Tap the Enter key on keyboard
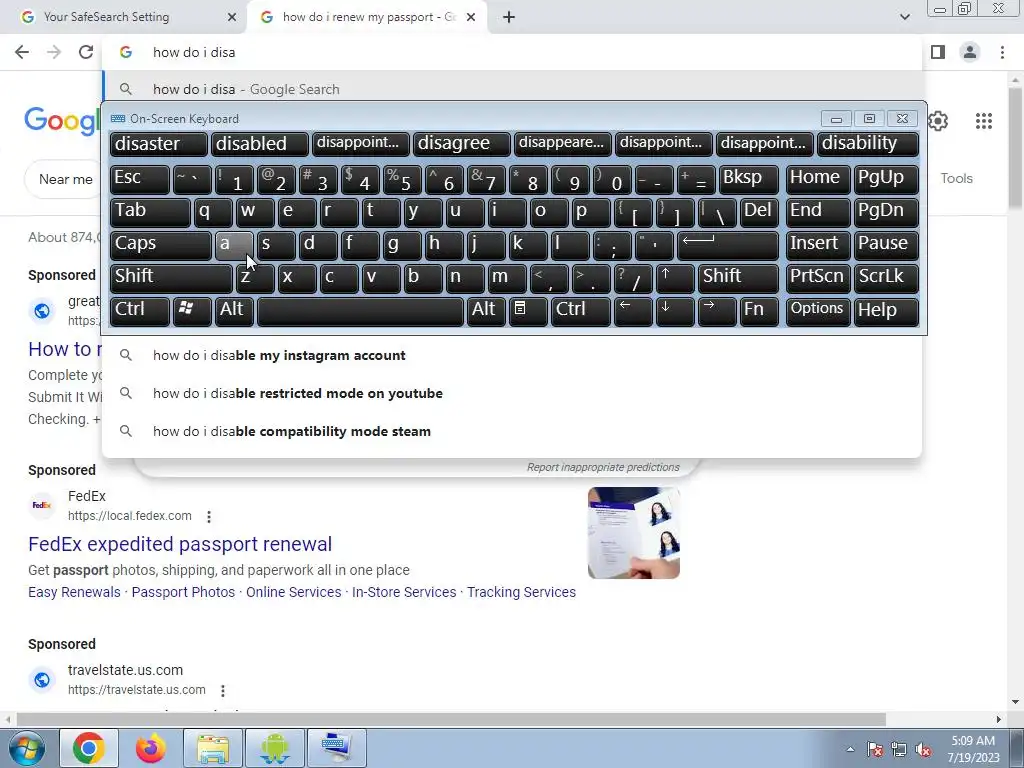The width and height of the screenshot is (1024, 768). pos(728,245)
